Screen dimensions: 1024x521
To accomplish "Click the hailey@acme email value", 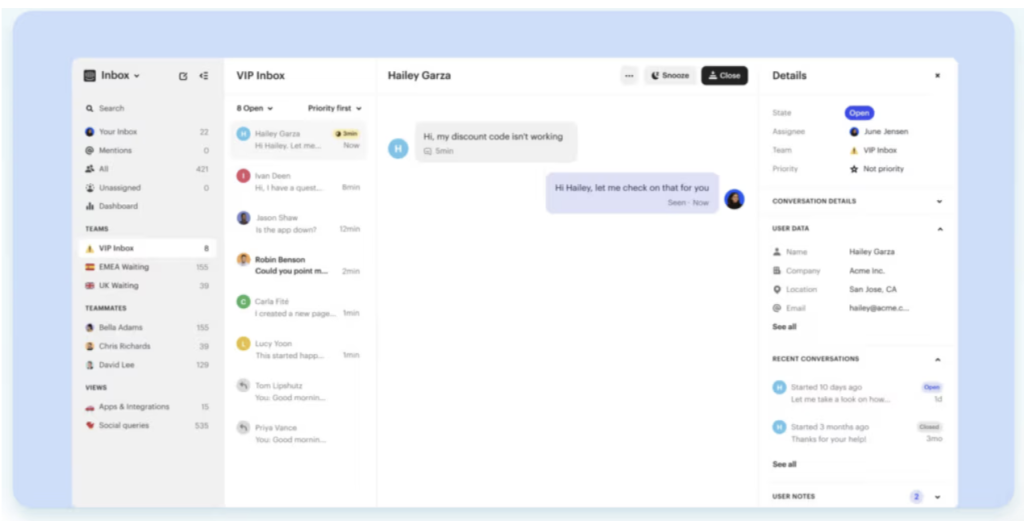I will [879, 308].
